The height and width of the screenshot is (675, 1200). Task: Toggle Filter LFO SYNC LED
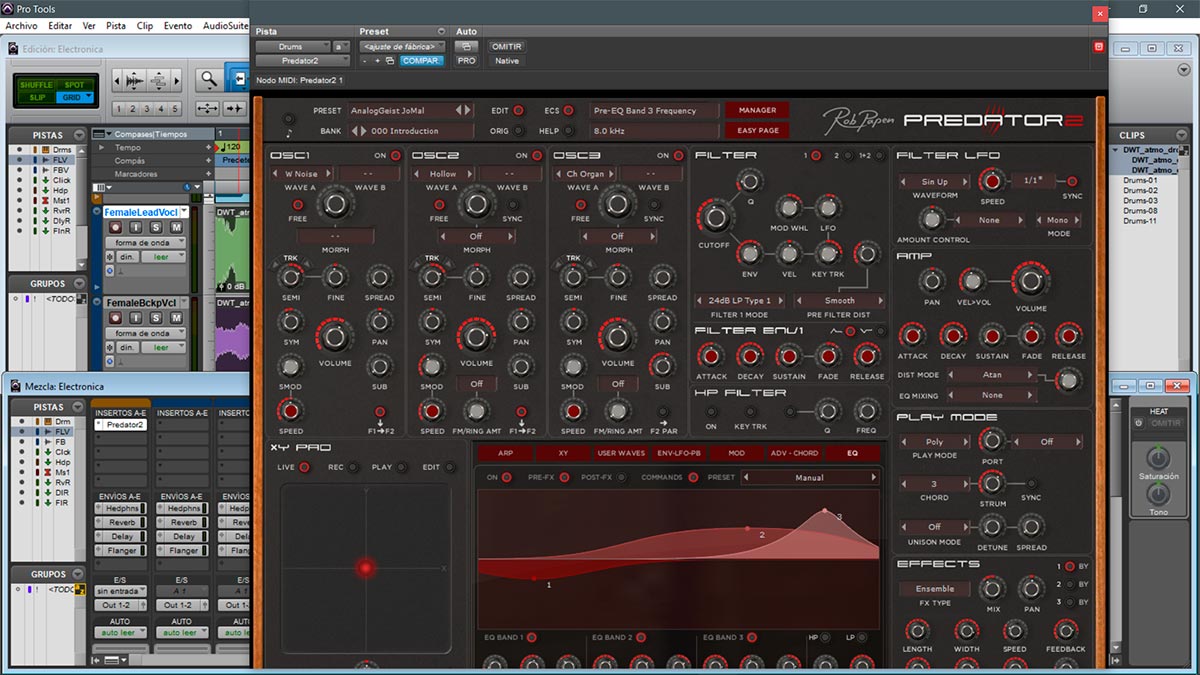click(x=1072, y=181)
